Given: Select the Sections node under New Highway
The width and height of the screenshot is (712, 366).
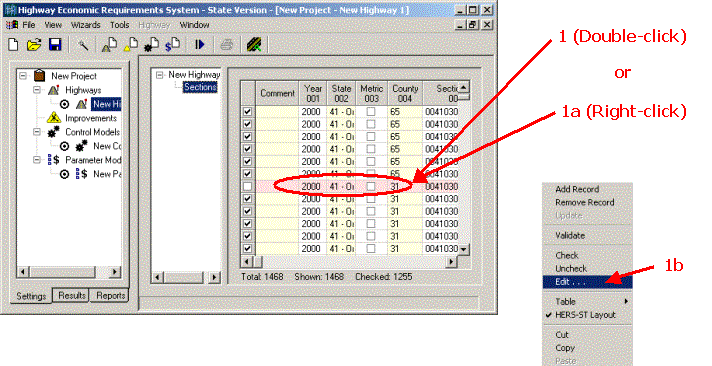Looking at the screenshot, I should [x=200, y=87].
